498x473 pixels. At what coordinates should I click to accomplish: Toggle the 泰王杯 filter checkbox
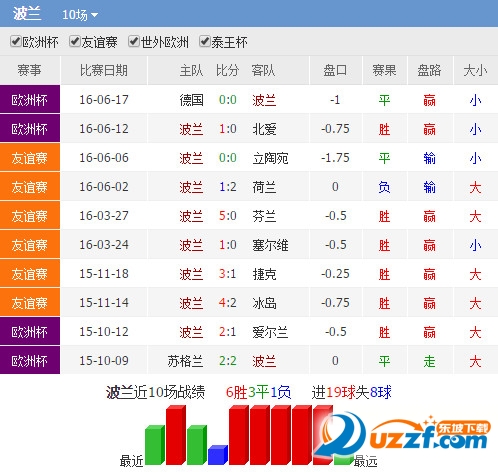[x=204, y=42]
